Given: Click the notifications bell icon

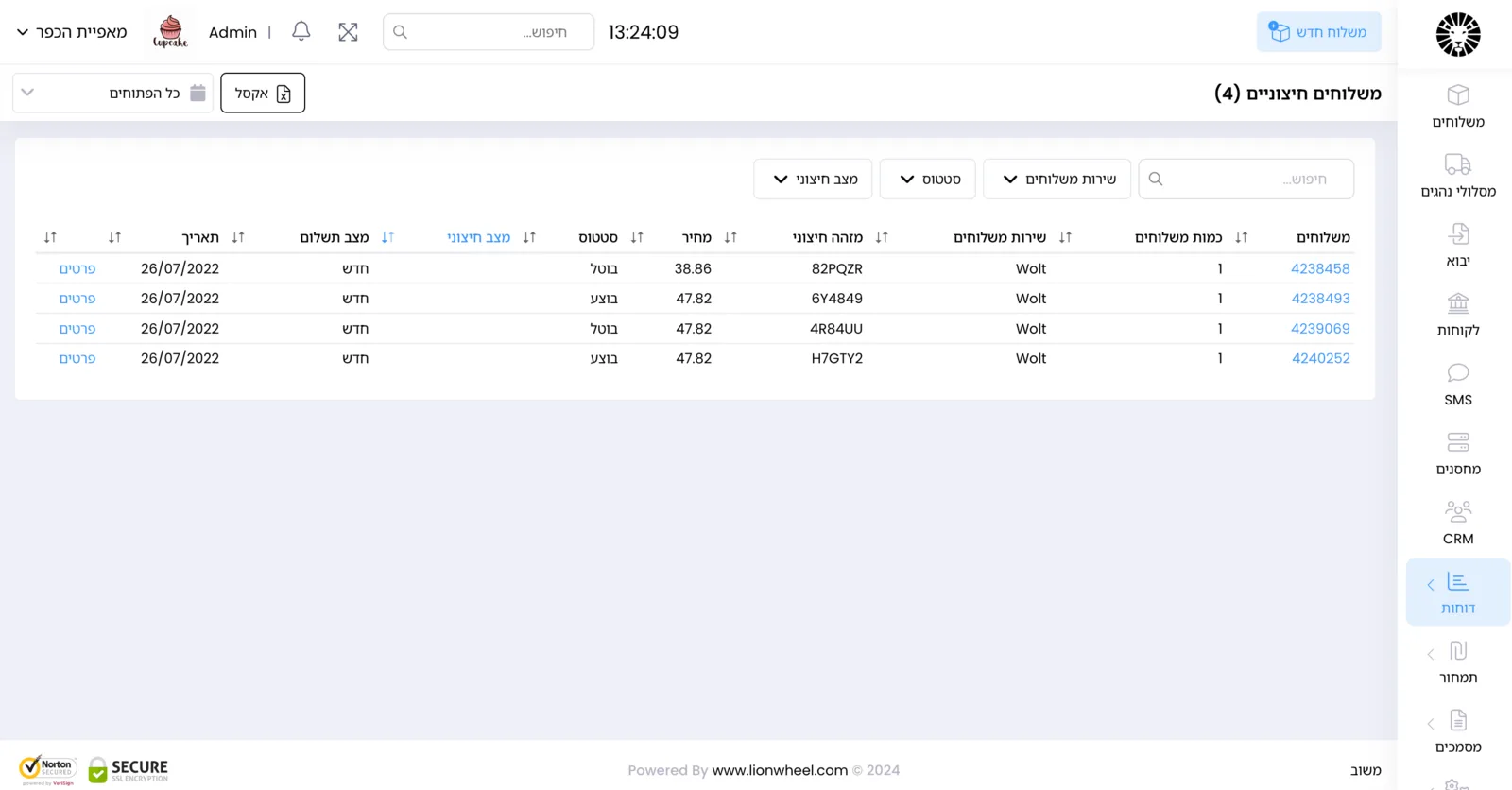Looking at the screenshot, I should coord(301,31).
